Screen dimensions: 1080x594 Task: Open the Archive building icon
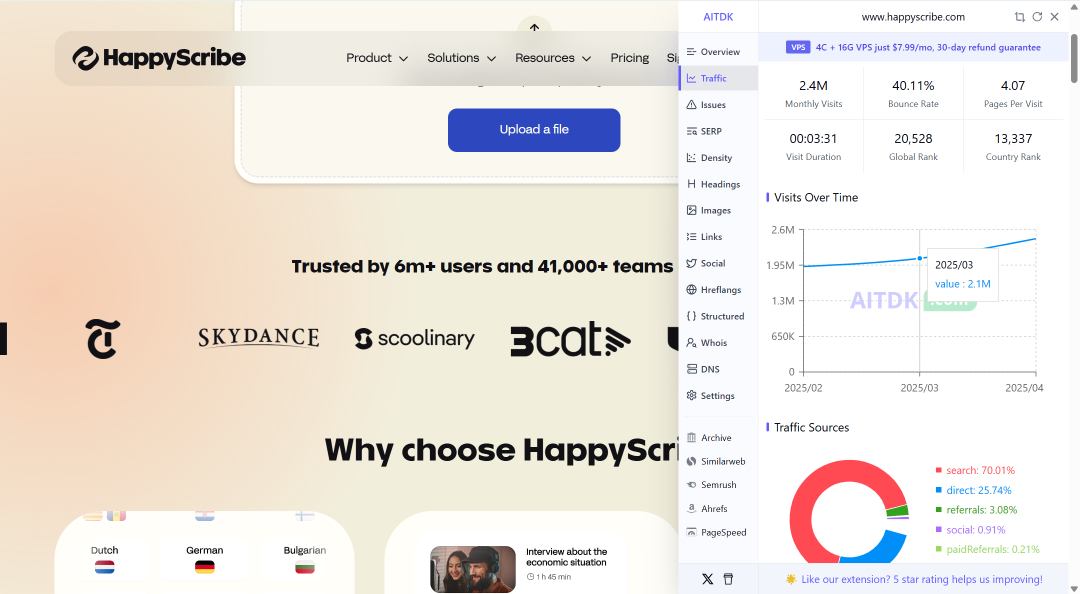tap(692, 438)
